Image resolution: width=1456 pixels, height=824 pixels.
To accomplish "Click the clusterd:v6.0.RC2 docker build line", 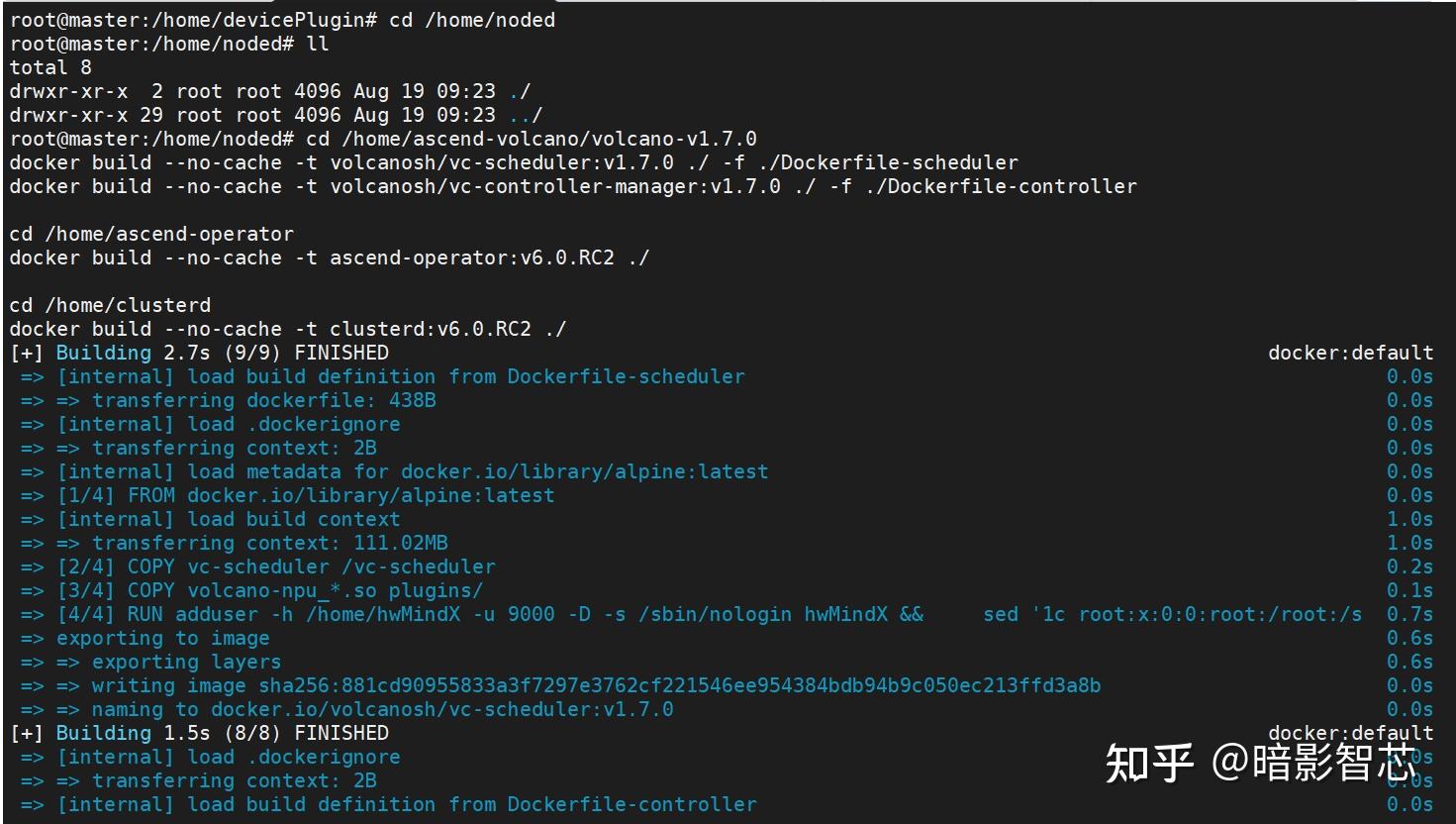I will (x=288, y=329).
